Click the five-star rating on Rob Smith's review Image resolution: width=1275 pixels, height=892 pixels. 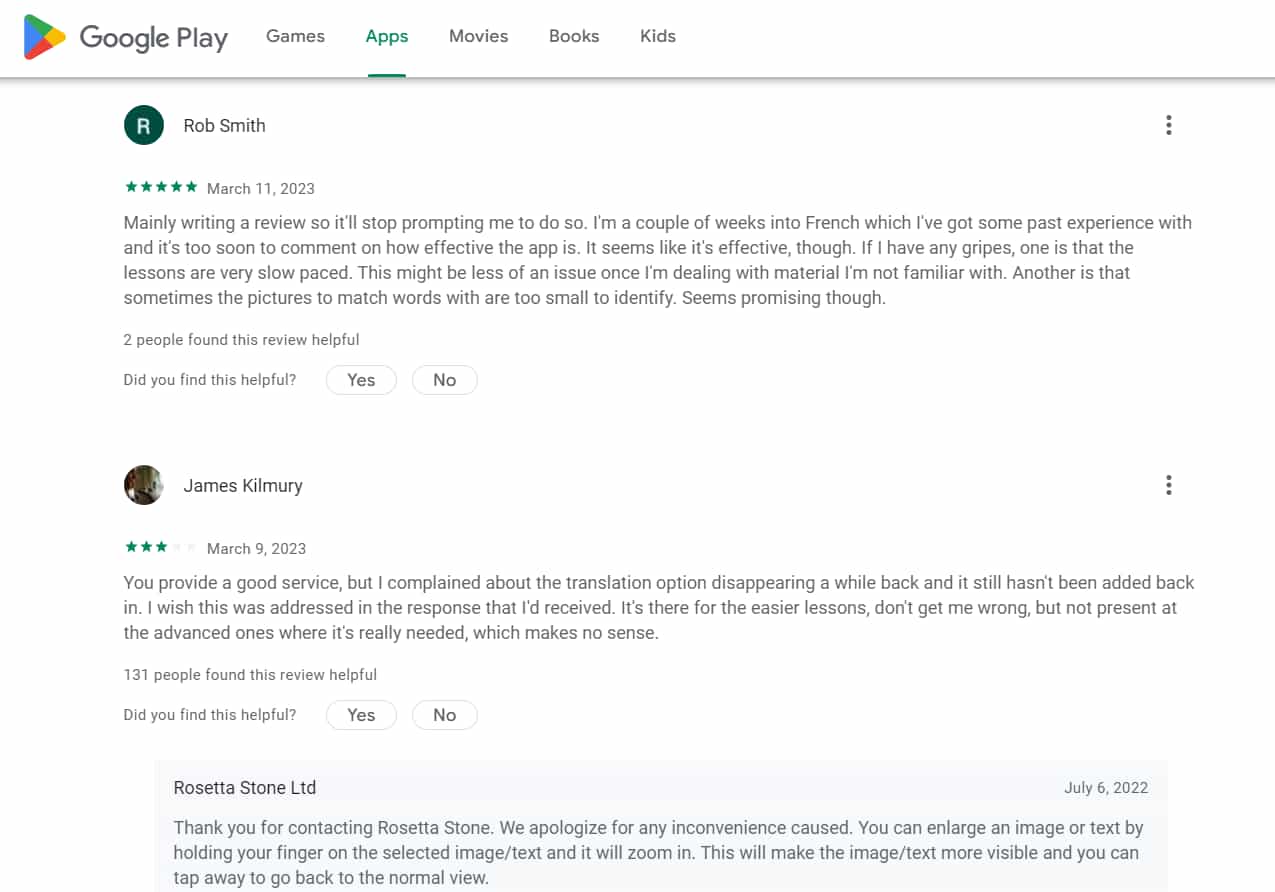161,187
